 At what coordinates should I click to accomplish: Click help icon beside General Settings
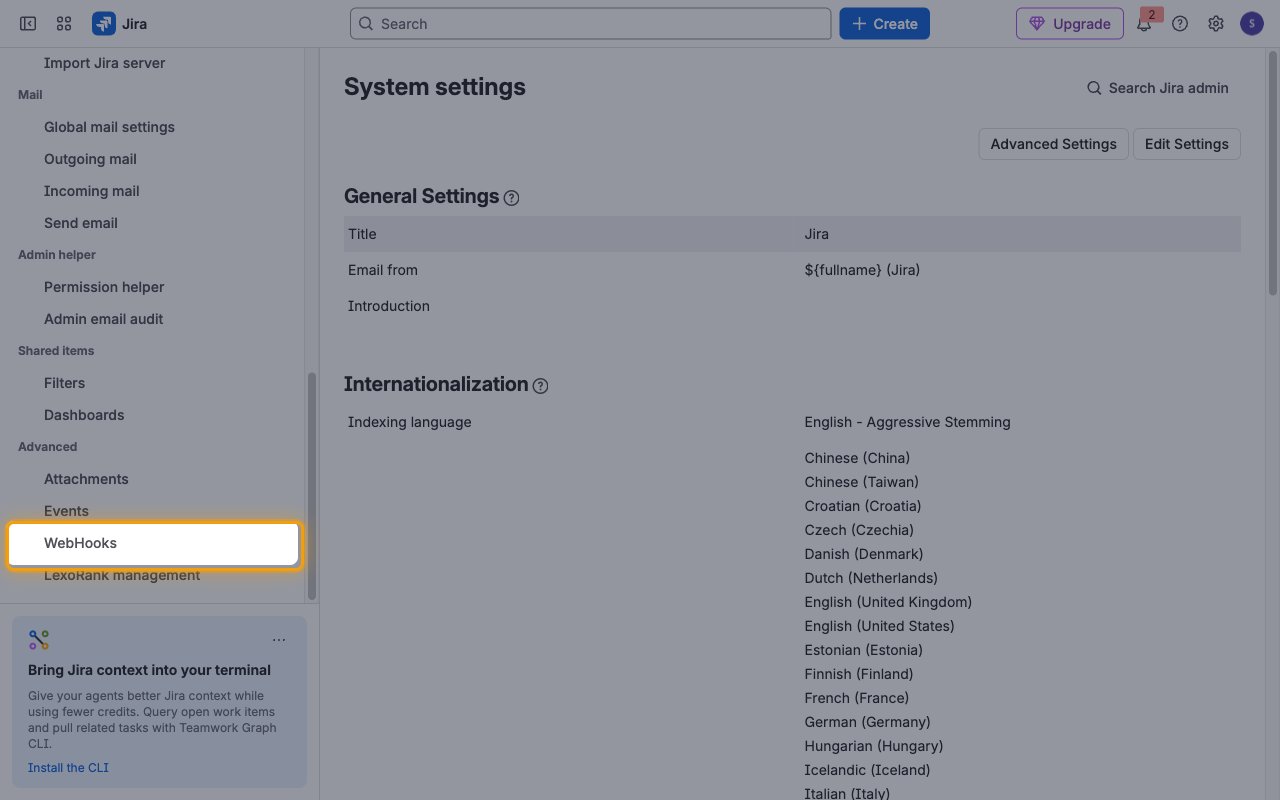click(x=511, y=198)
